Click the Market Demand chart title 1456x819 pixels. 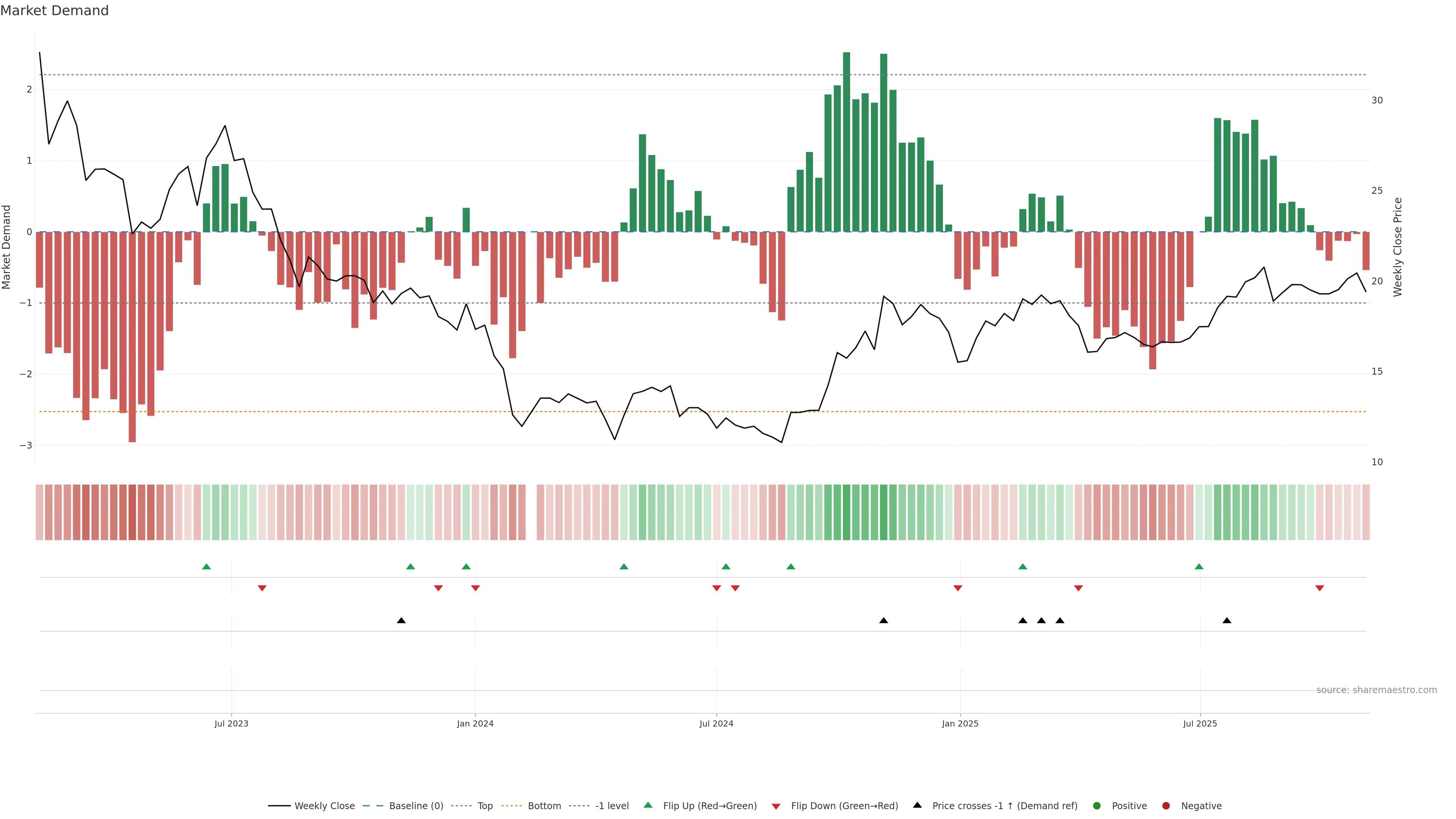tap(54, 11)
